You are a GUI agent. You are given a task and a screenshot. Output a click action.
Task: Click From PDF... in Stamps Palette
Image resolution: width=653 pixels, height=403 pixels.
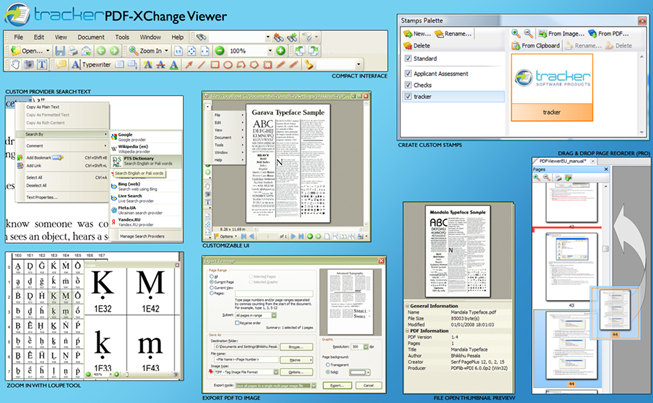608,34
